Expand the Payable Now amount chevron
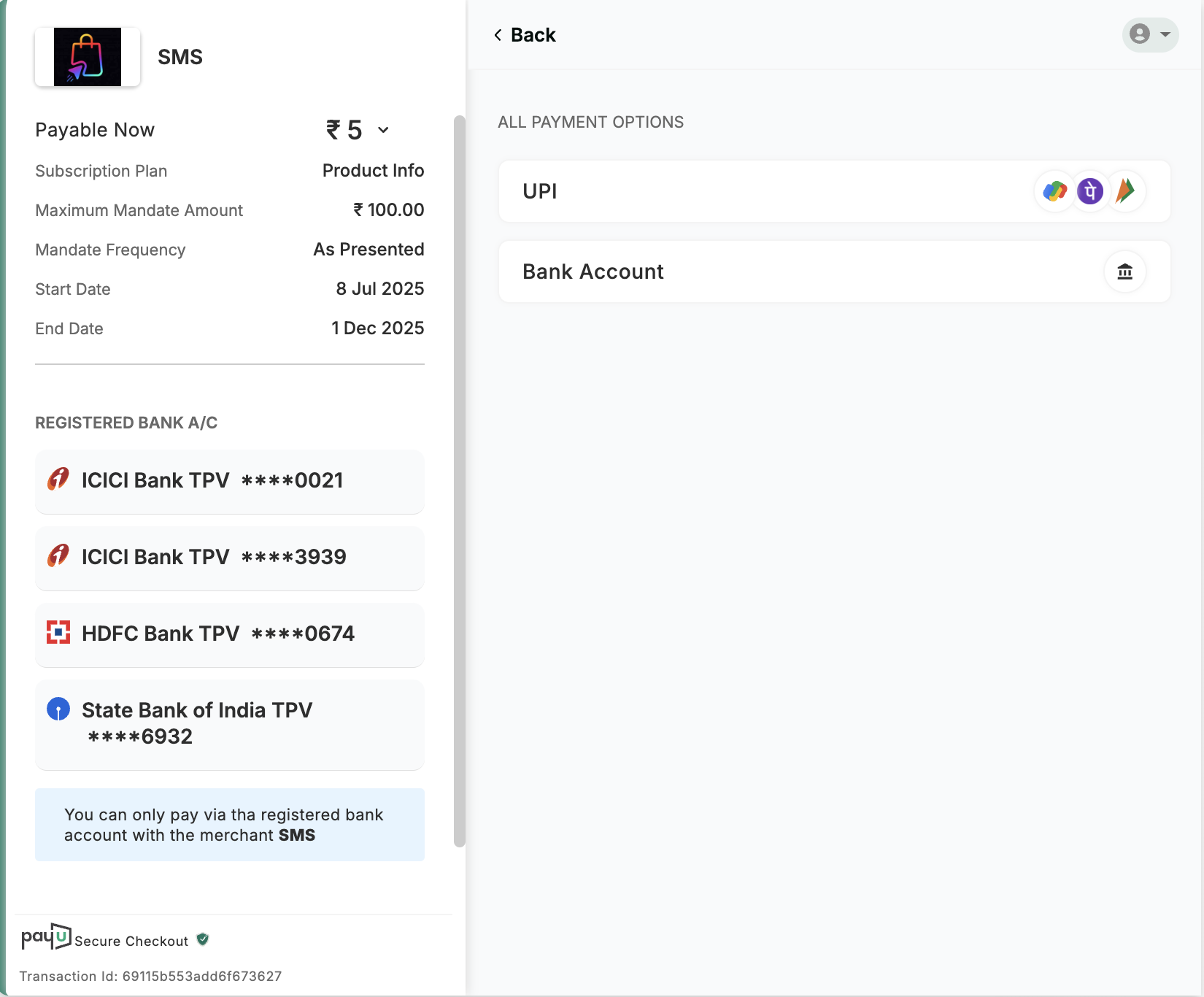The width and height of the screenshot is (1204, 997). point(383,130)
